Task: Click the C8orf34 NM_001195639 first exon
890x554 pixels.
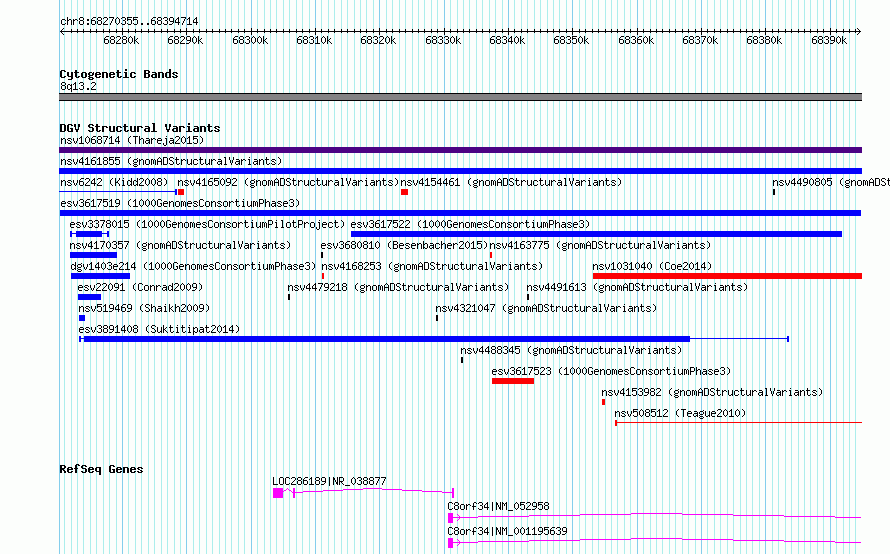Action: (x=450, y=543)
